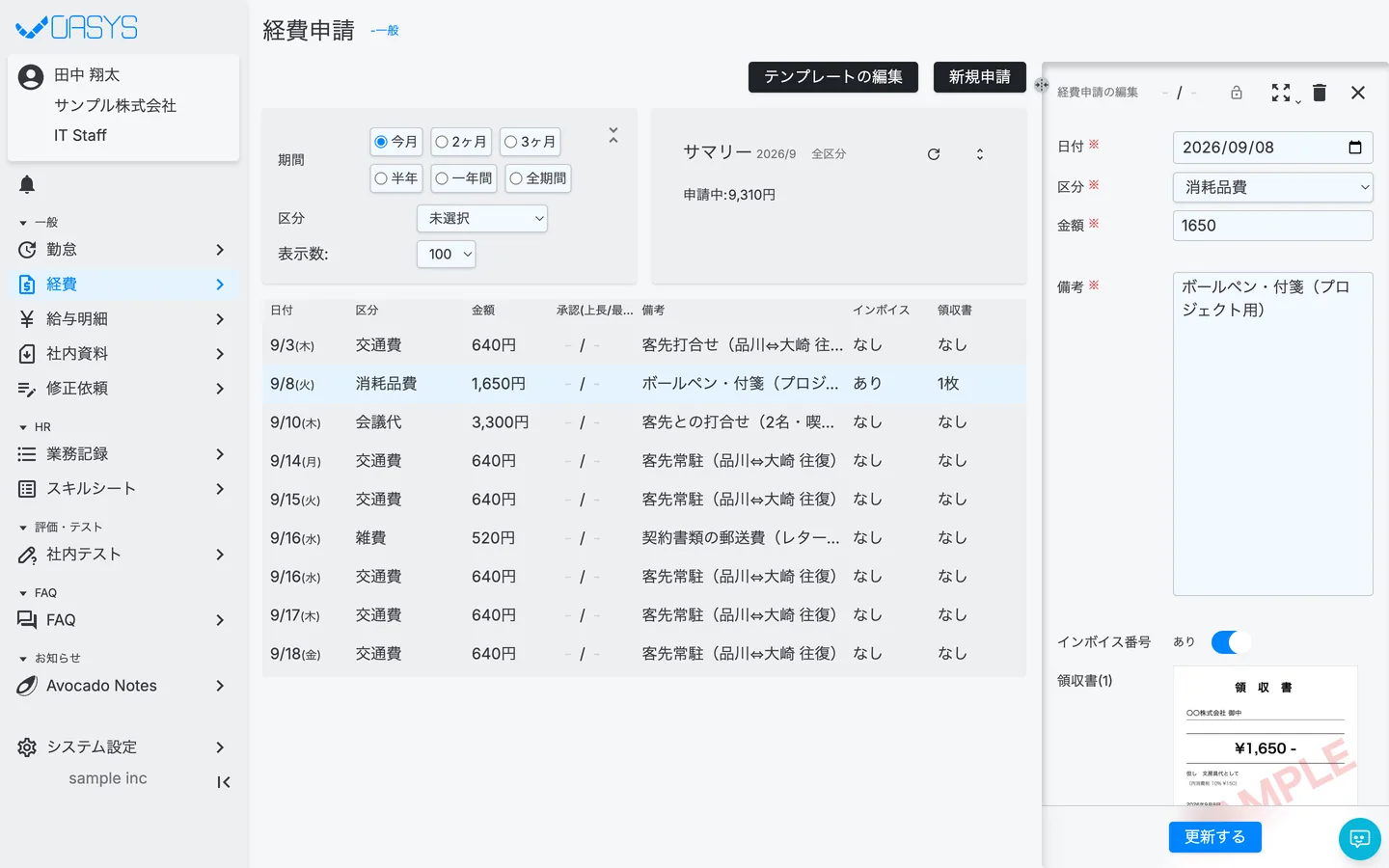
Task: Expand the summary panel with up-down arrows
Action: [980, 154]
